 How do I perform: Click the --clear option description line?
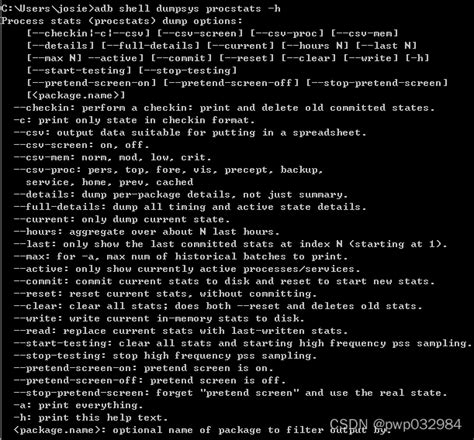[x=218, y=306]
